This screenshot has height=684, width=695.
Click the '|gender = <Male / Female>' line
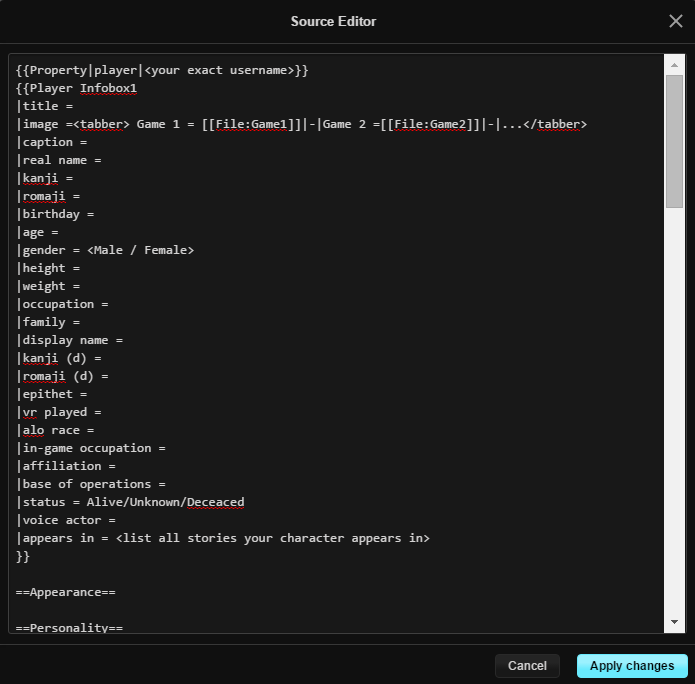[x=105, y=250]
